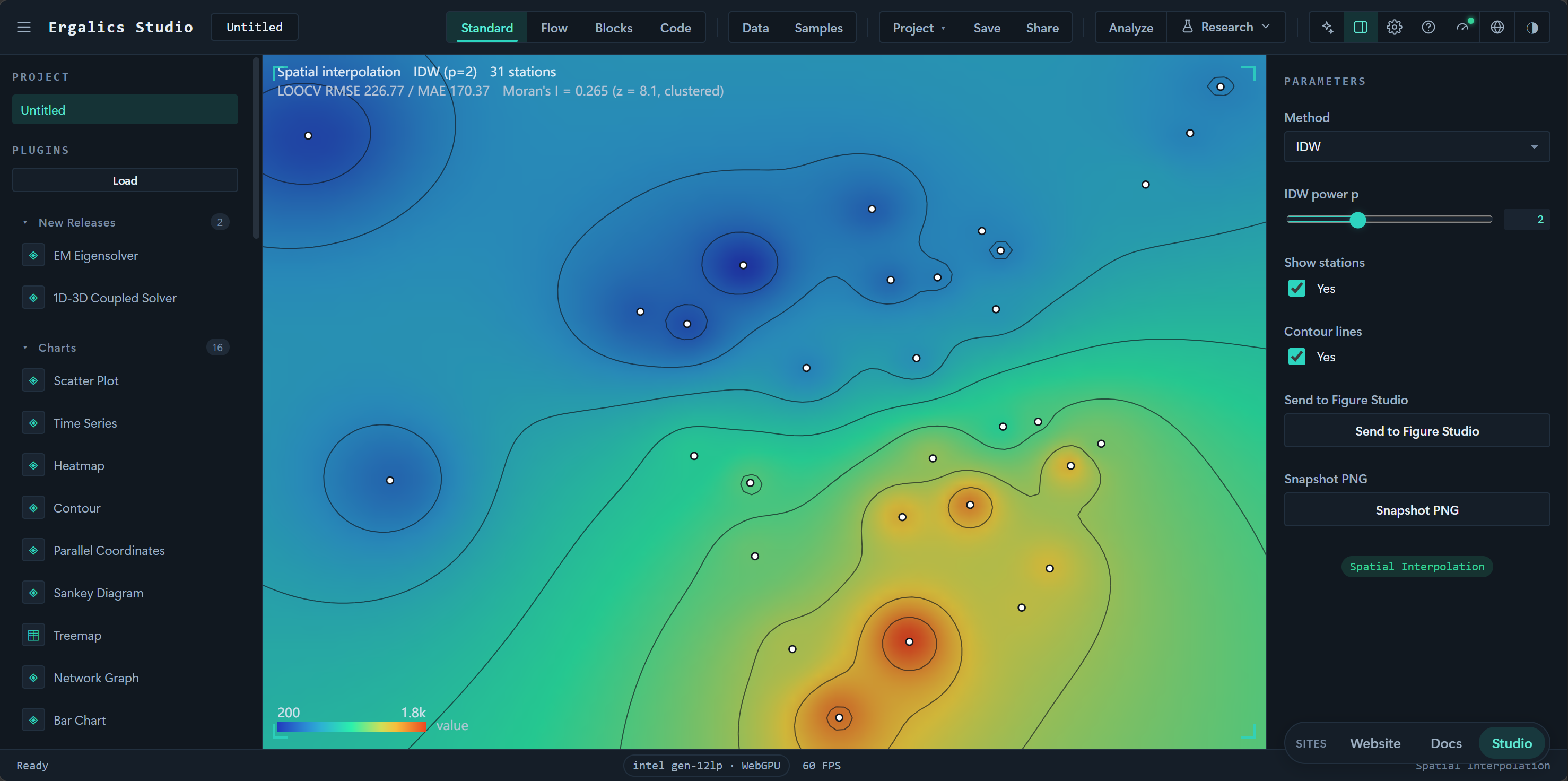This screenshot has height=781, width=1568.
Task: Click the performance gauge icon
Action: click(x=1464, y=28)
